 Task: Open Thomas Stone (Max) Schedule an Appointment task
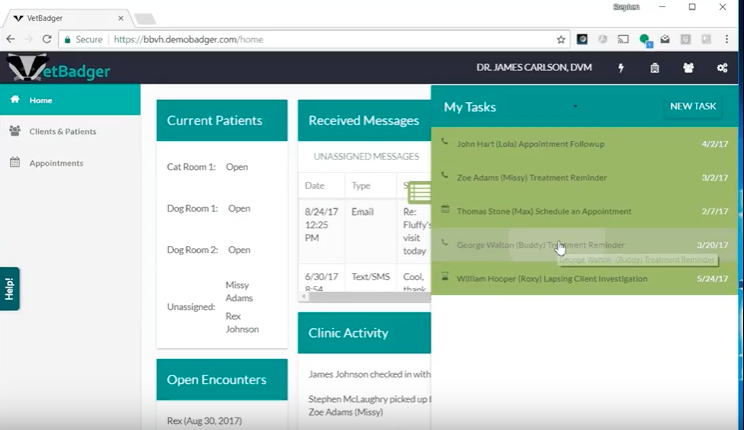click(585, 211)
